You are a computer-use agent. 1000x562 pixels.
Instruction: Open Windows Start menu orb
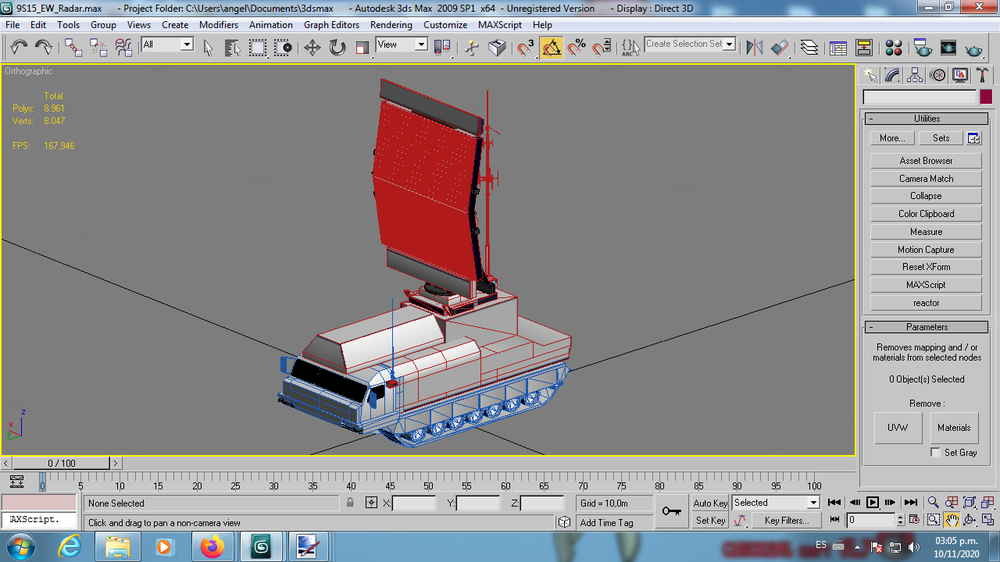click(21, 547)
